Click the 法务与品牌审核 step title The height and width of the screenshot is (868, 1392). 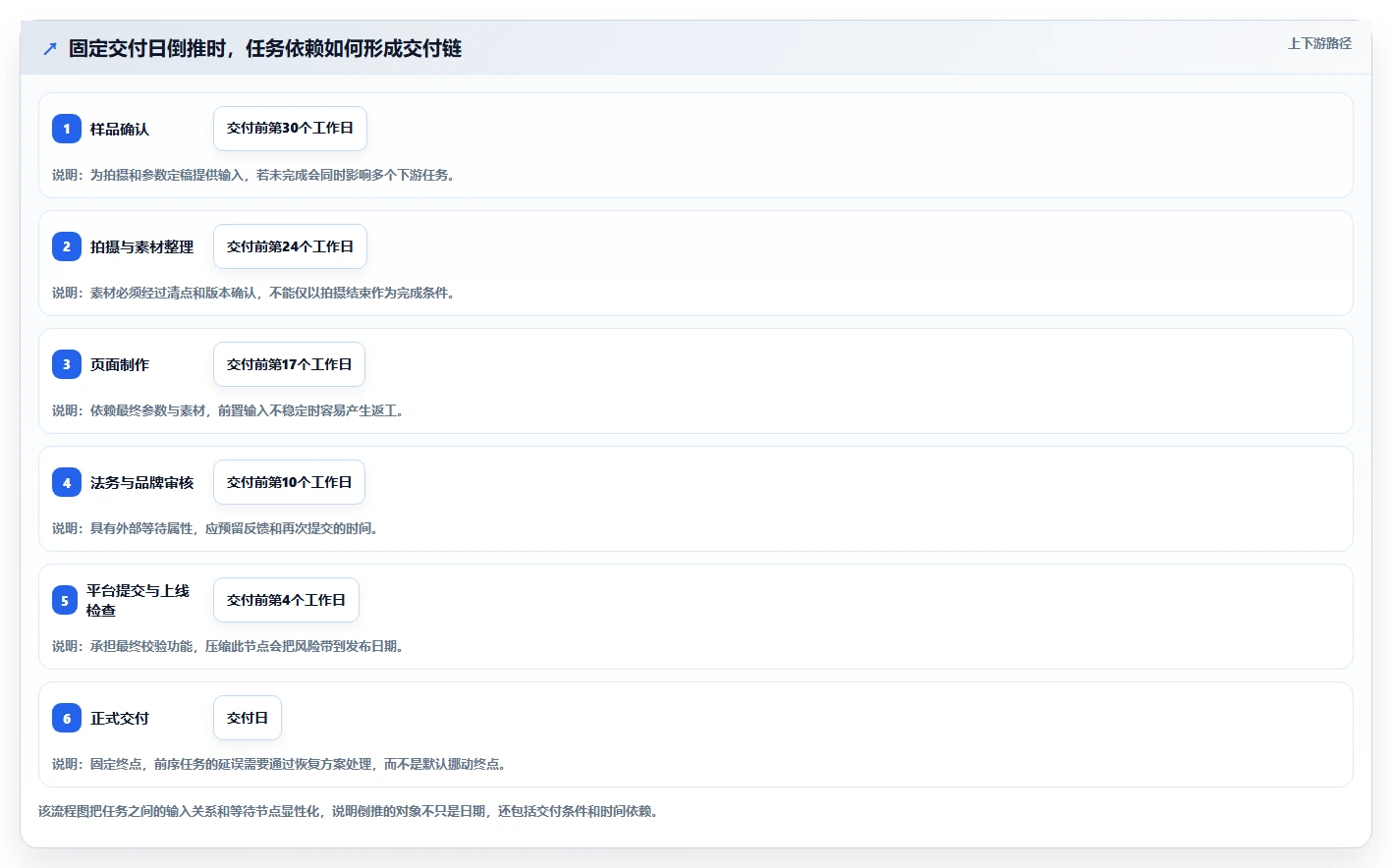click(141, 482)
